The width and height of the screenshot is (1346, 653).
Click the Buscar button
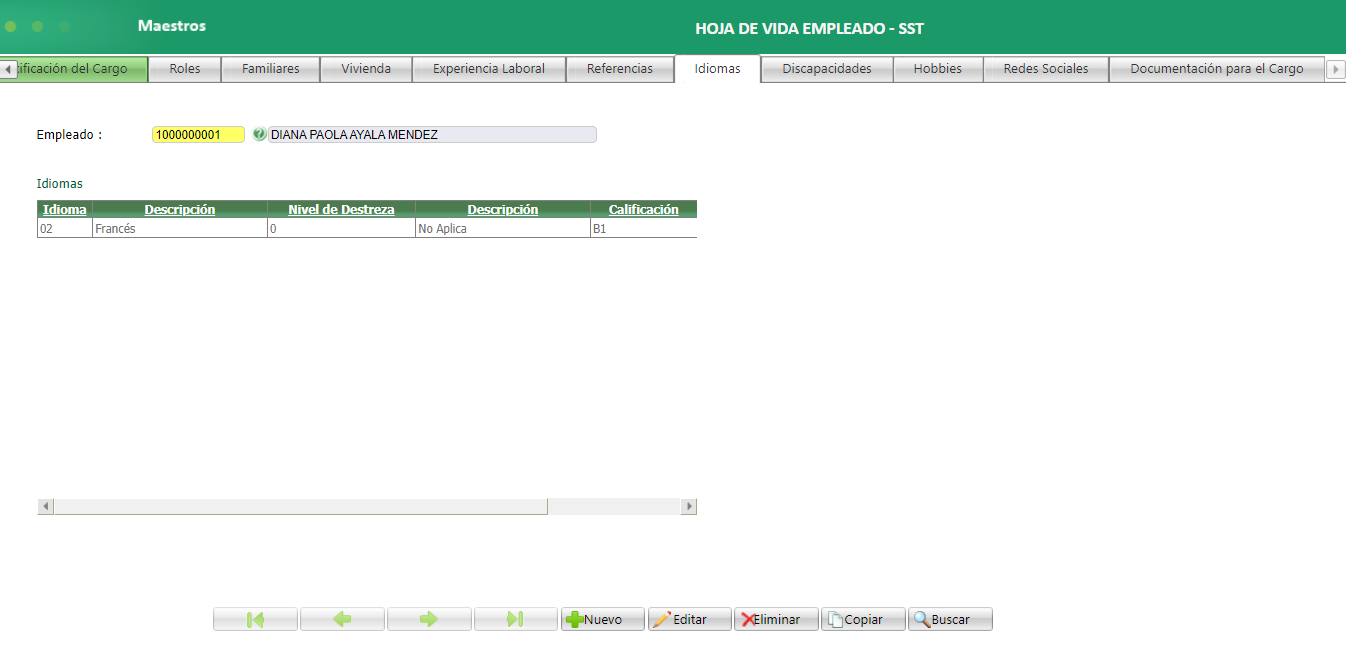(x=950, y=619)
